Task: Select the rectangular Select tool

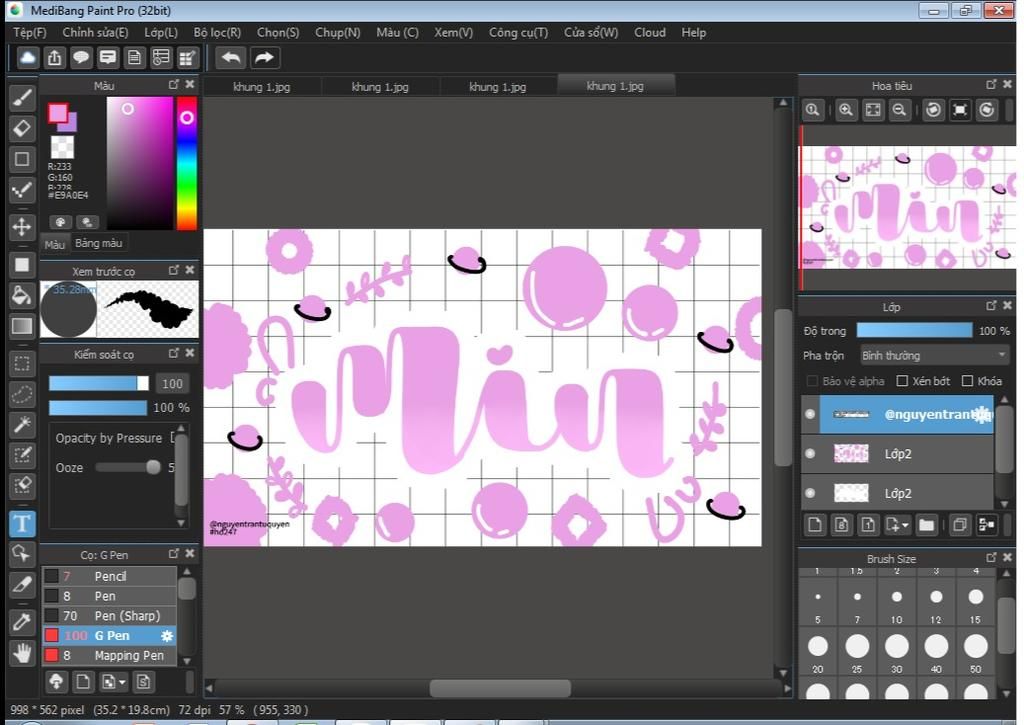Action: [x=22, y=363]
